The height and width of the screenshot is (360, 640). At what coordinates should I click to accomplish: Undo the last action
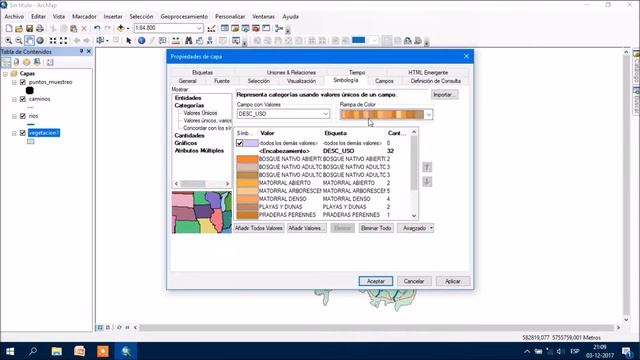97,28
